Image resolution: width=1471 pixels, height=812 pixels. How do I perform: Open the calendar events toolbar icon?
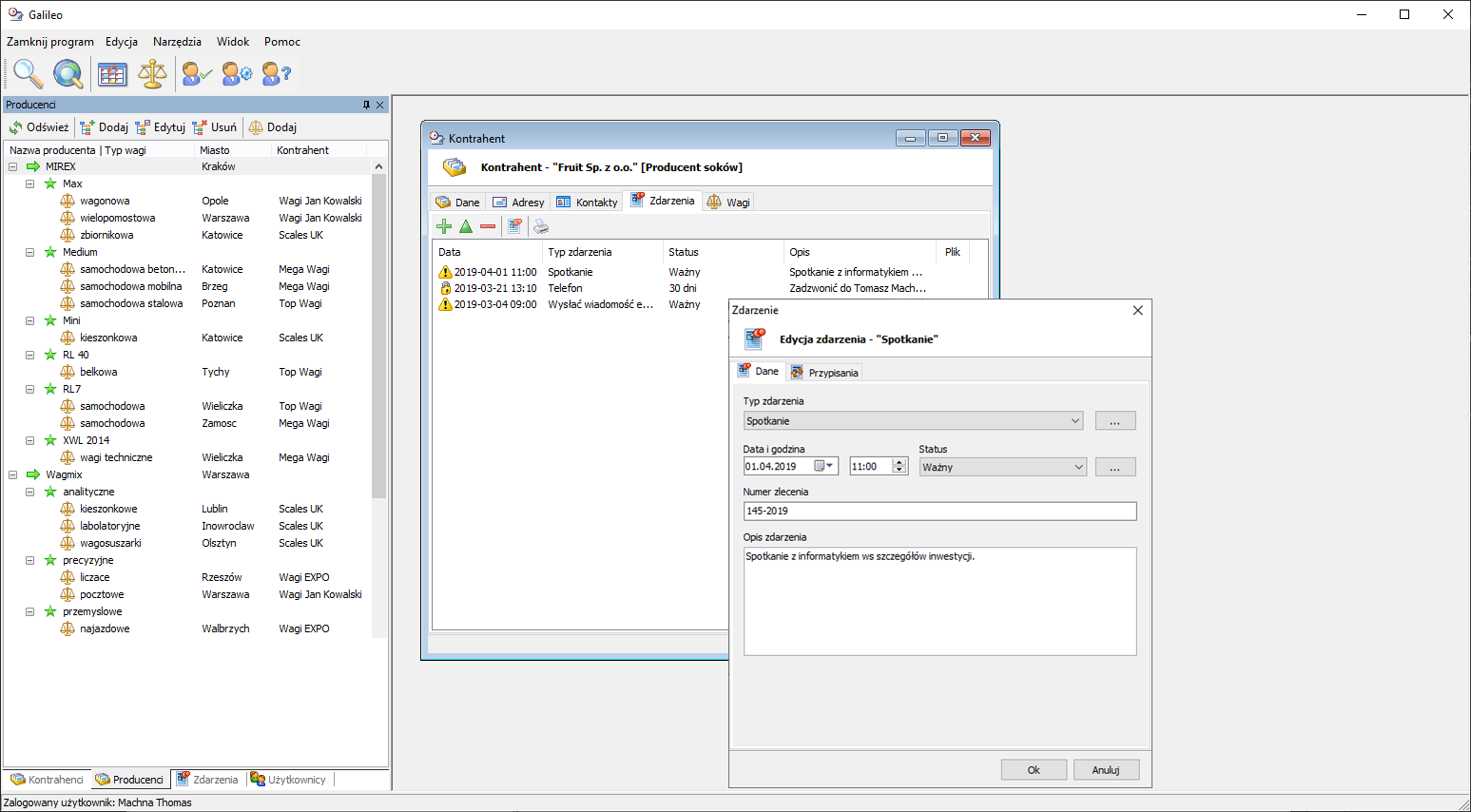pyautogui.click(x=112, y=73)
